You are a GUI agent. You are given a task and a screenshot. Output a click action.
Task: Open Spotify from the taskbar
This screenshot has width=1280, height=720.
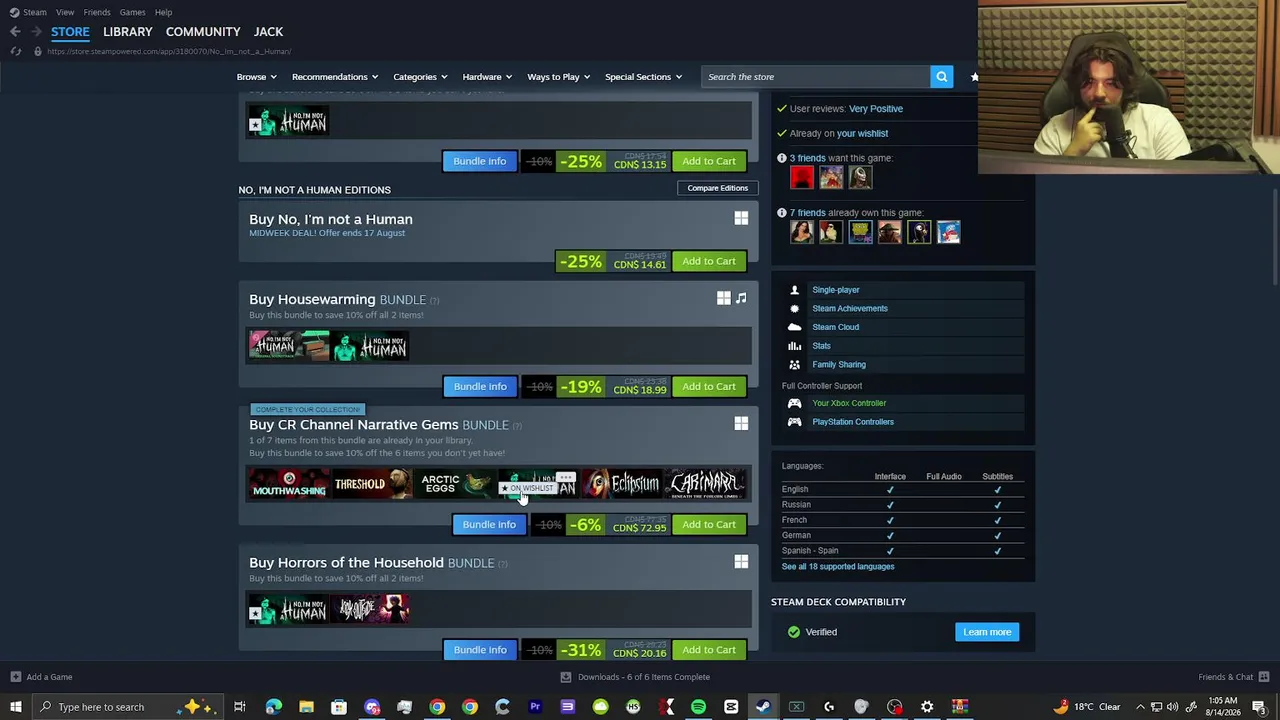click(699, 707)
